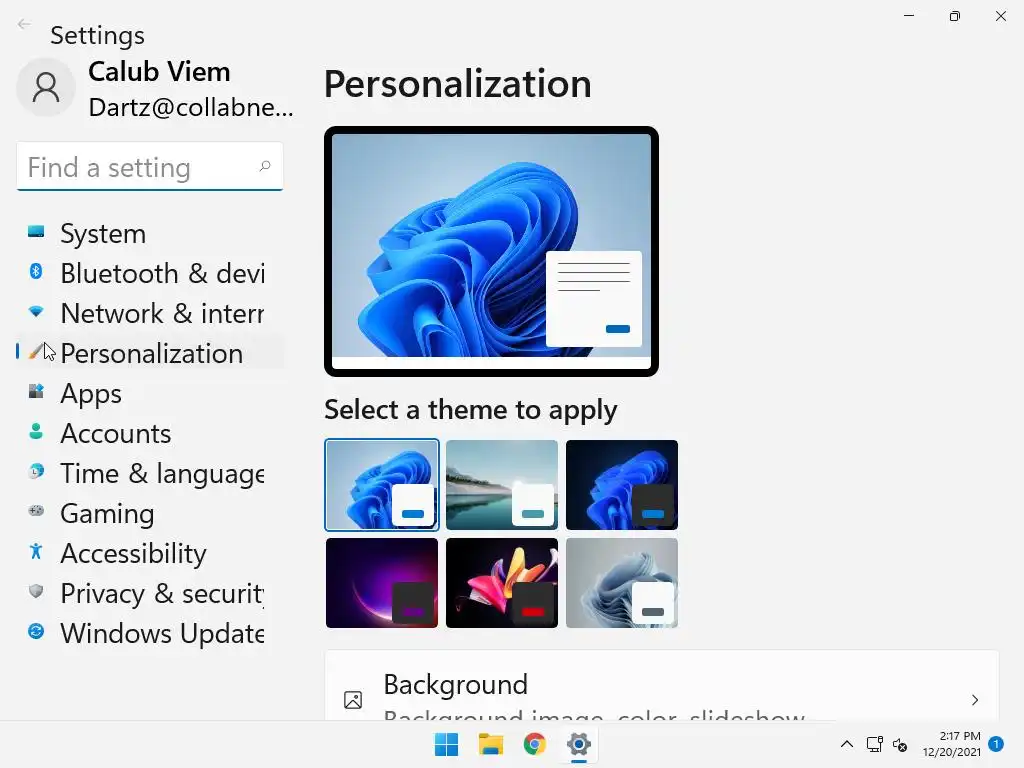This screenshot has width=1024, height=768.
Task: Click the Bluetooth icon in sidebar
Action: (36, 271)
